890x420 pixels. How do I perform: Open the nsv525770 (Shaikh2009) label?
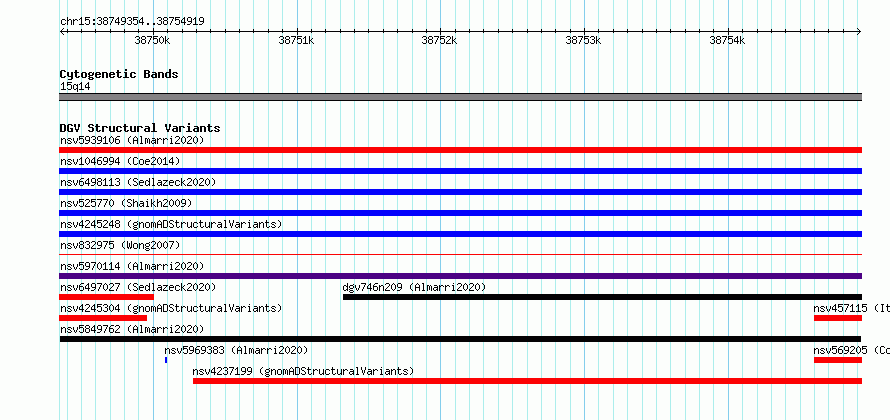[126, 203]
